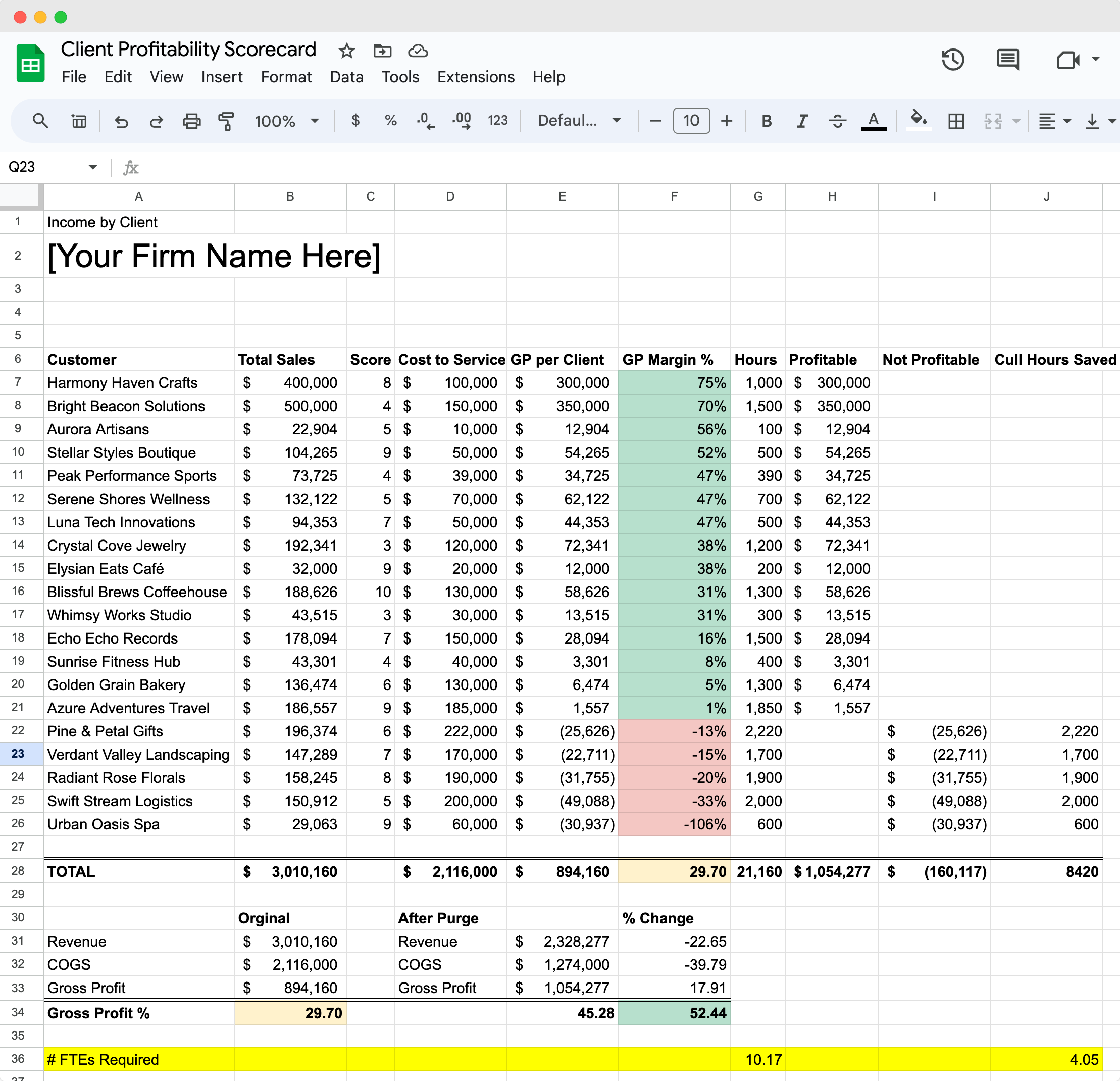Open the Format menu
The image size is (1120, 1081).
click(x=286, y=77)
